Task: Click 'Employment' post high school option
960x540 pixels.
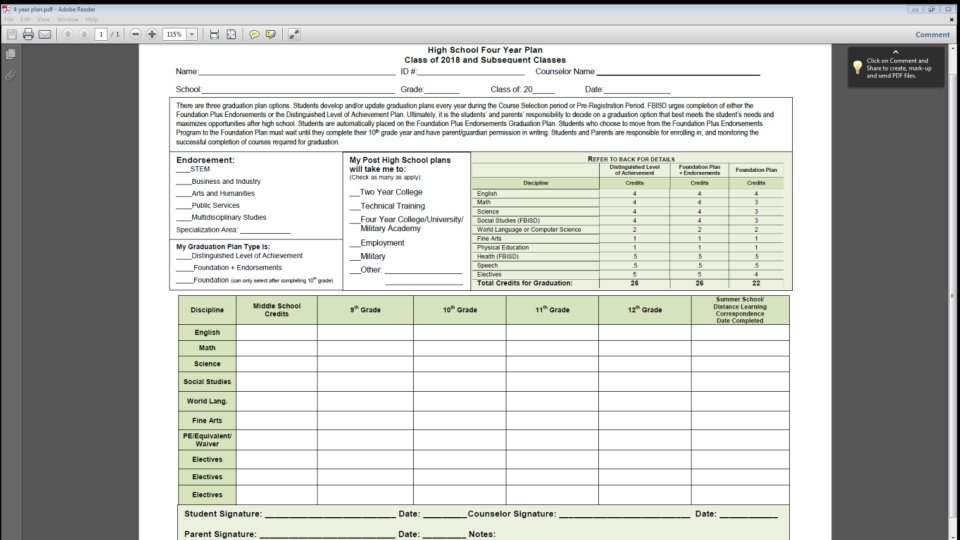Action: click(377, 243)
